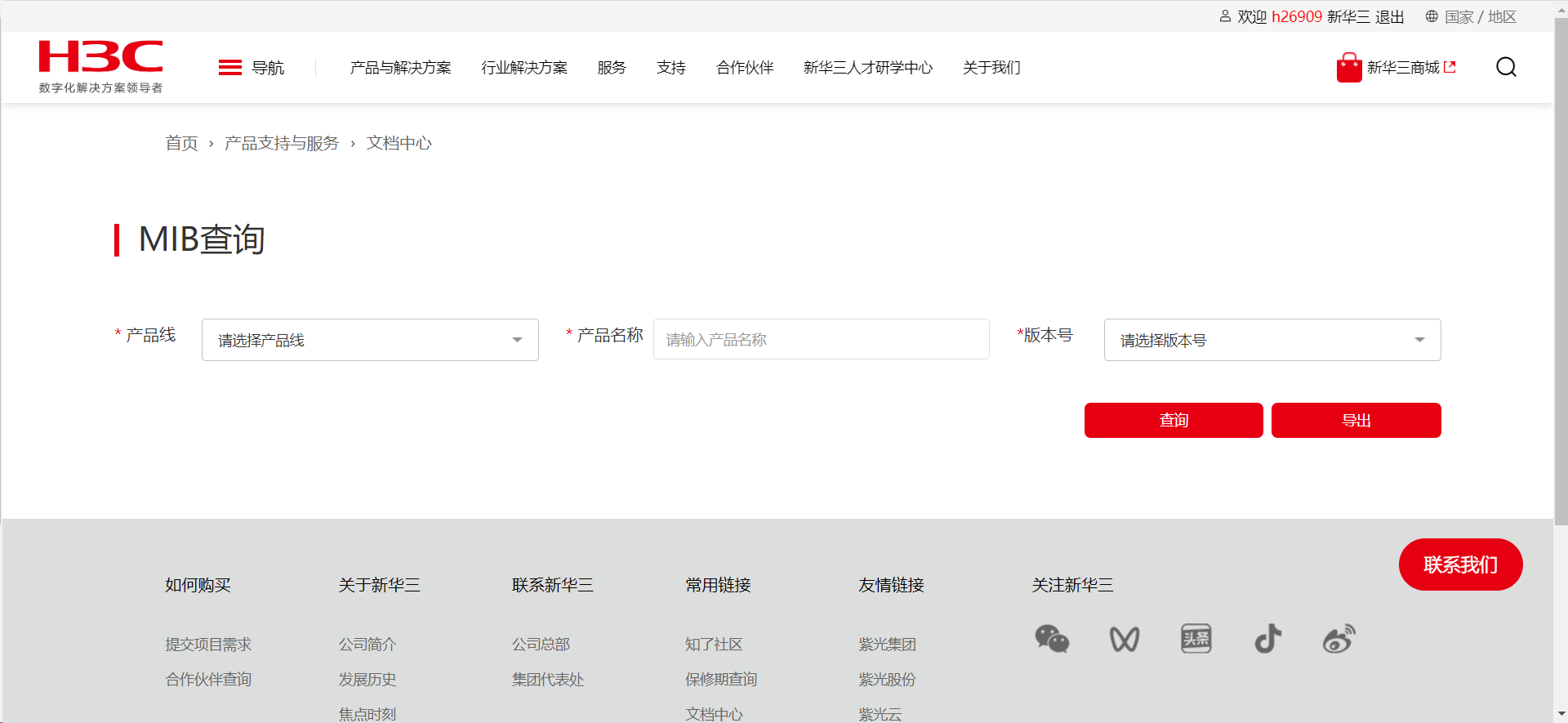Select 国家 / 地区 link
This screenshot has width=1568, height=723.
coord(1481,17)
